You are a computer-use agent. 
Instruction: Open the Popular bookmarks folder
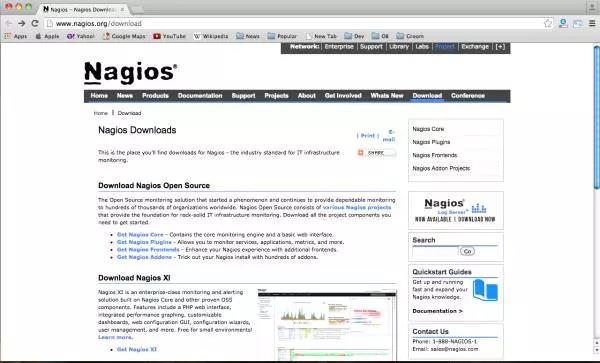pos(282,36)
